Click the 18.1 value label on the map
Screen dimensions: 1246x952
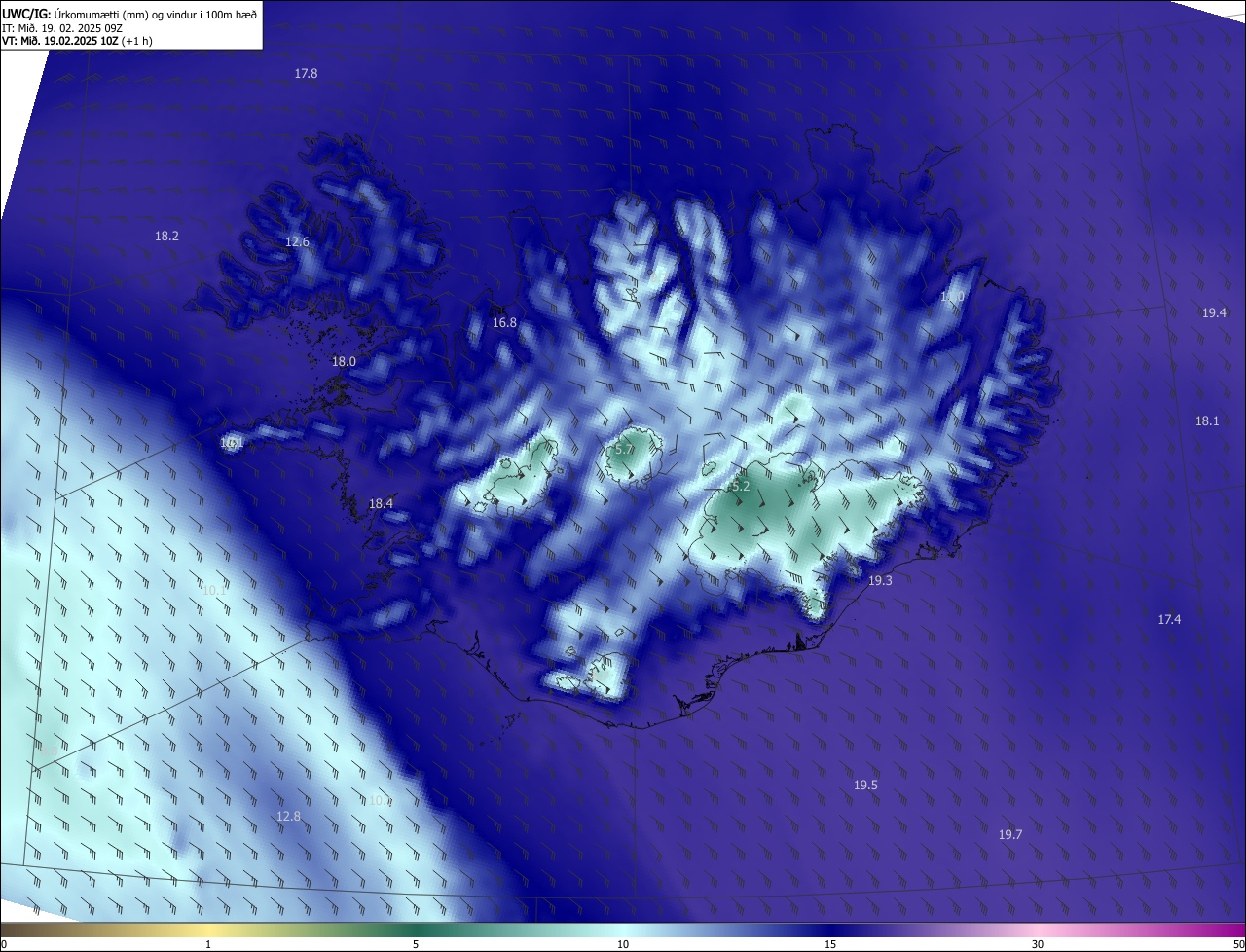(x=1207, y=421)
